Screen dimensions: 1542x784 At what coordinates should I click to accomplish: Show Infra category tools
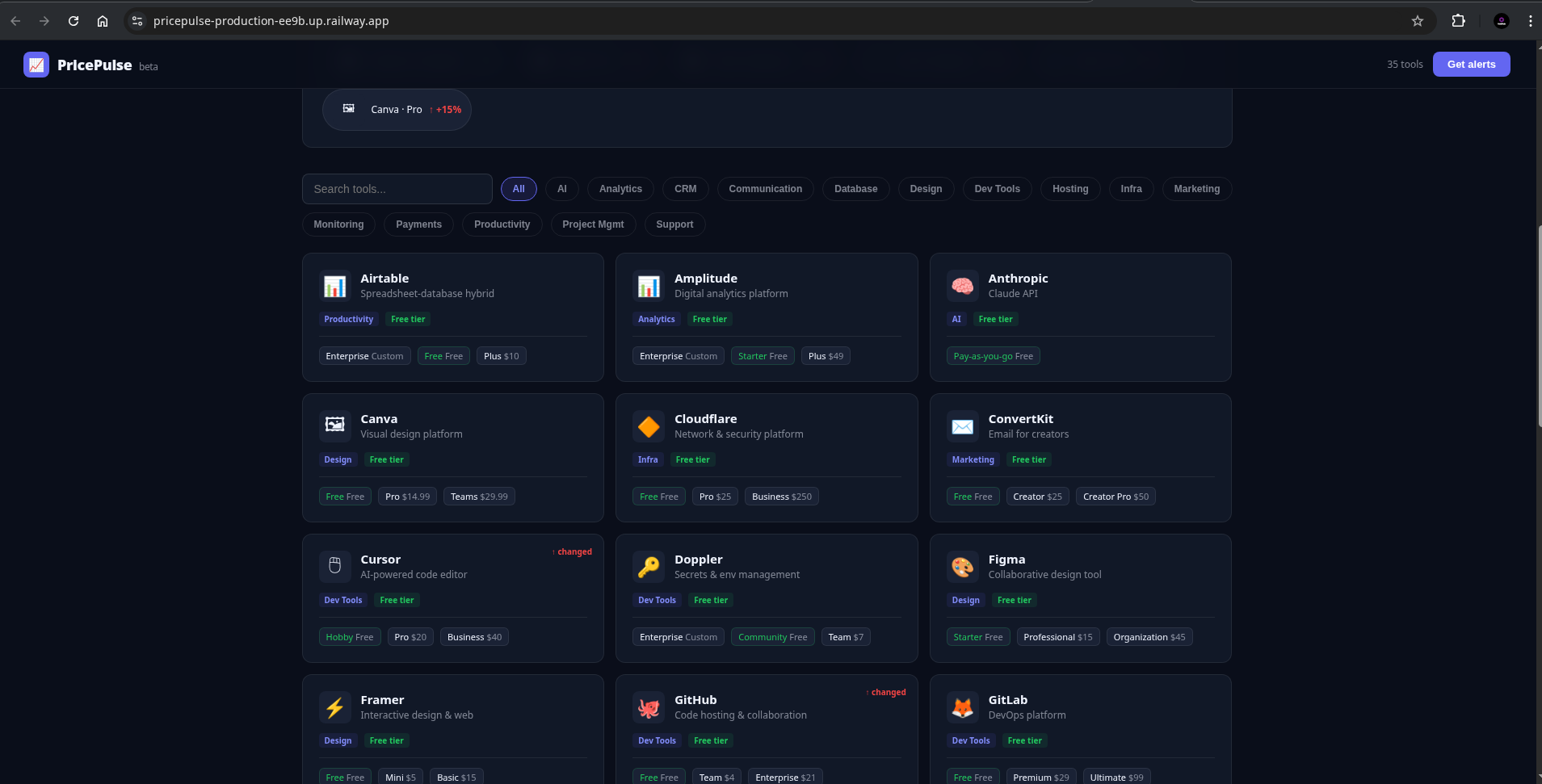(x=1131, y=189)
